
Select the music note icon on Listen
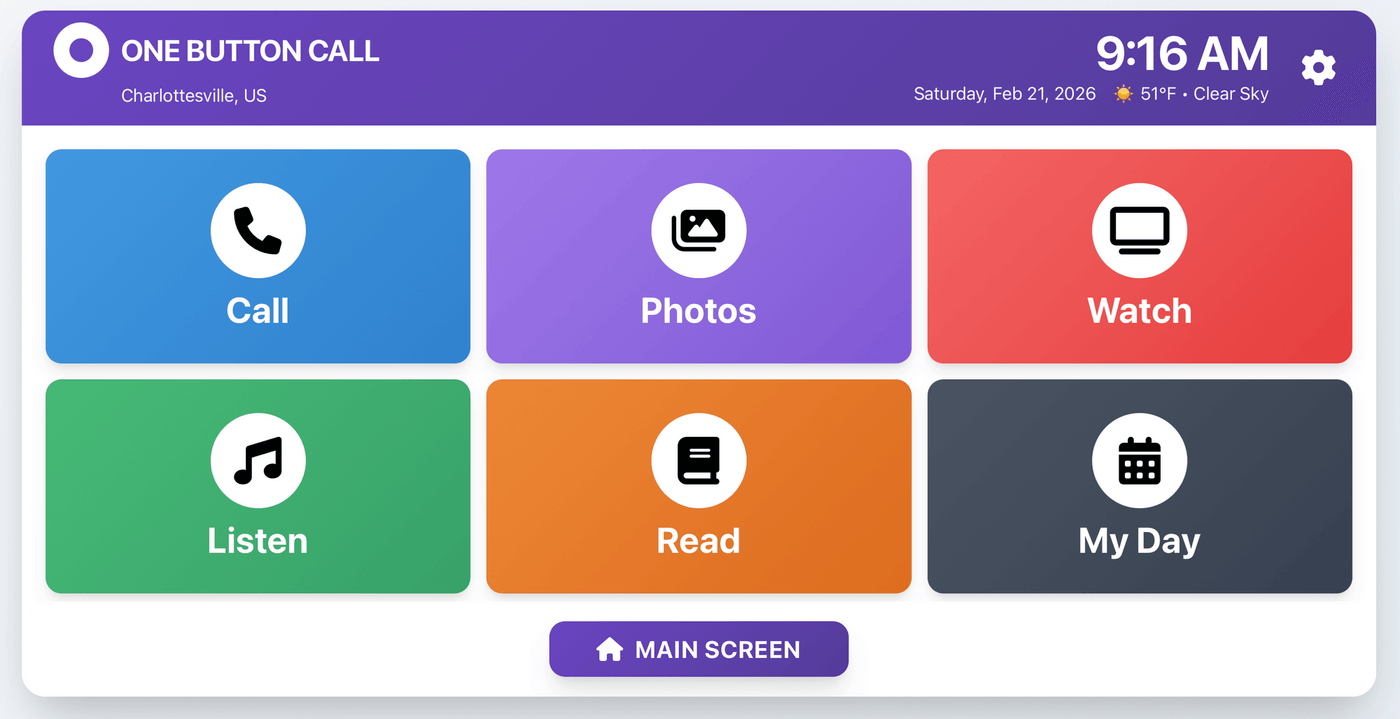pyautogui.click(x=258, y=461)
